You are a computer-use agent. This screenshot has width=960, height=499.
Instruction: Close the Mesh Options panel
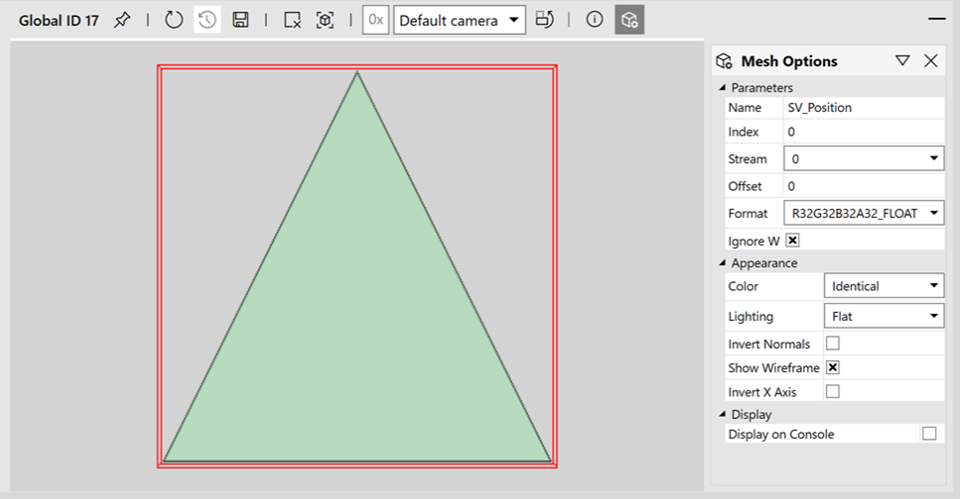tap(931, 61)
